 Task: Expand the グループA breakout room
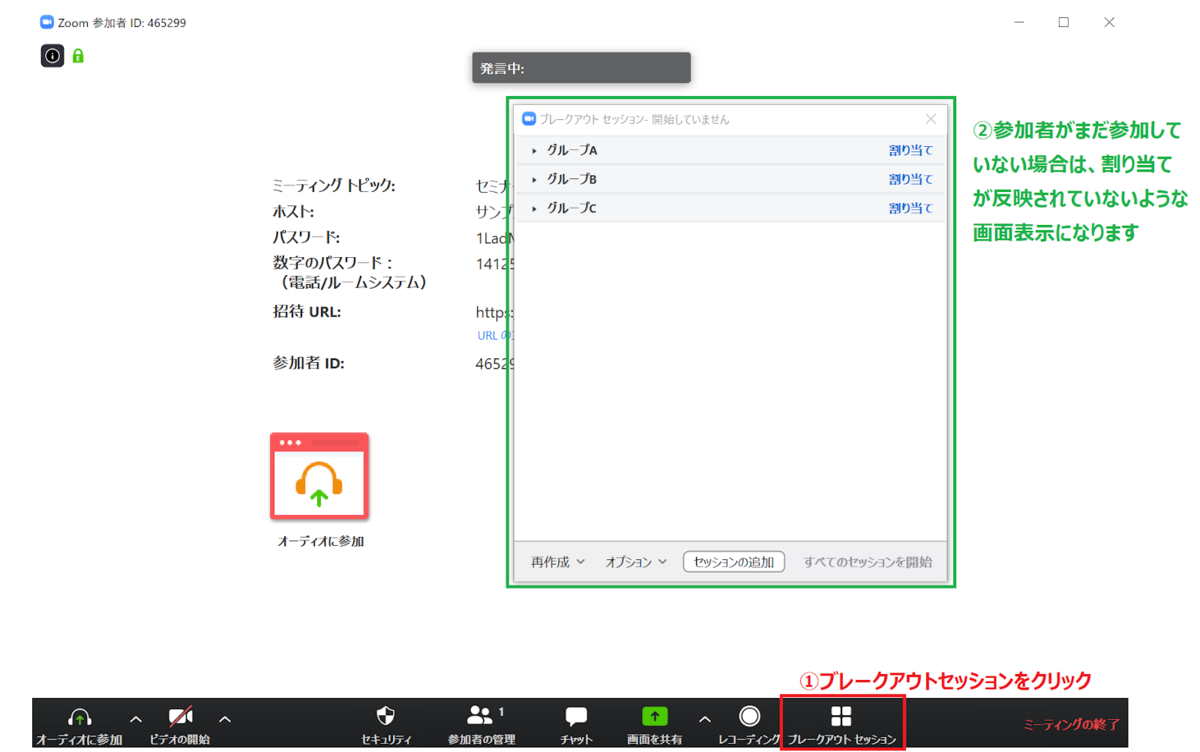(x=535, y=151)
